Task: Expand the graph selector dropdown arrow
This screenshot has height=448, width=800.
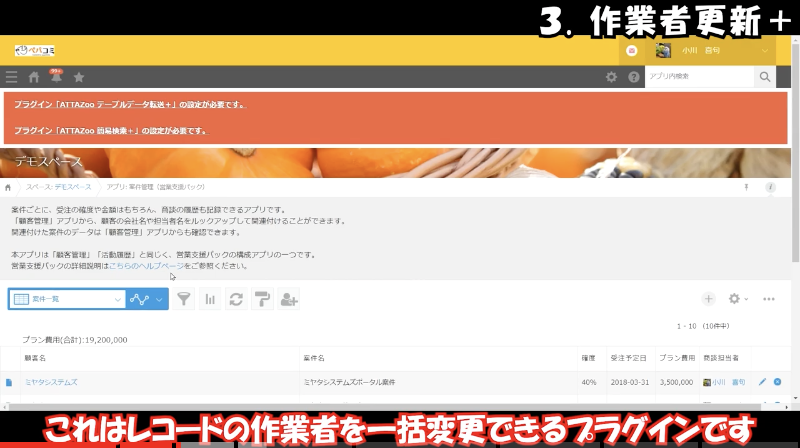Action: (x=158, y=299)
